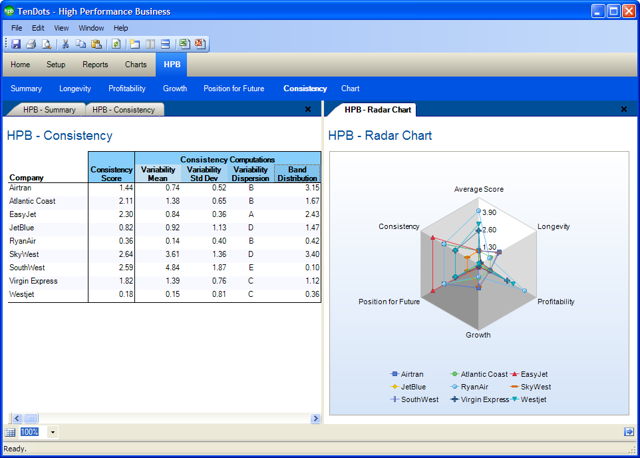Open the Help menu

click(x=121, y=28)
